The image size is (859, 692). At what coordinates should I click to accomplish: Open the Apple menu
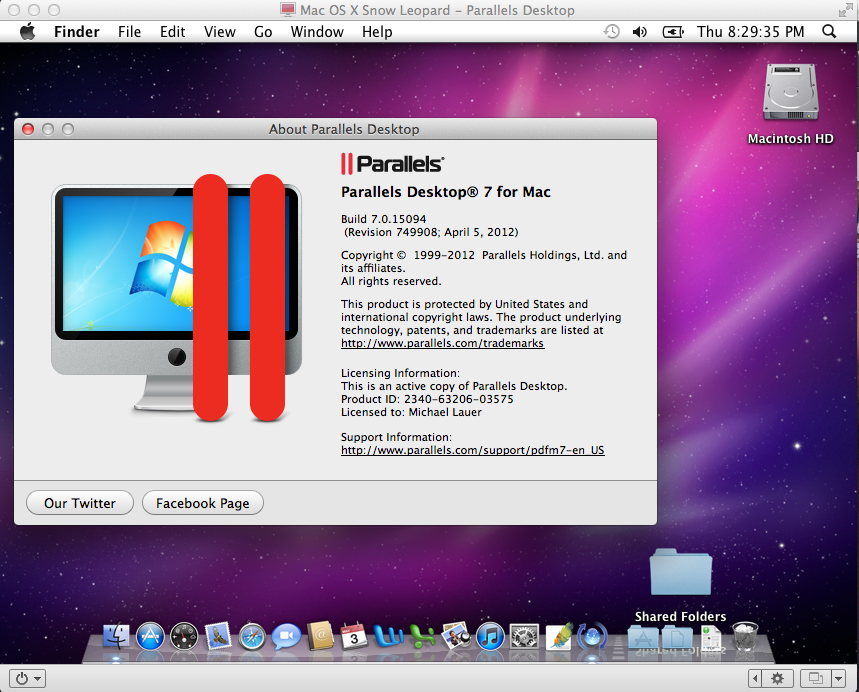28,31
